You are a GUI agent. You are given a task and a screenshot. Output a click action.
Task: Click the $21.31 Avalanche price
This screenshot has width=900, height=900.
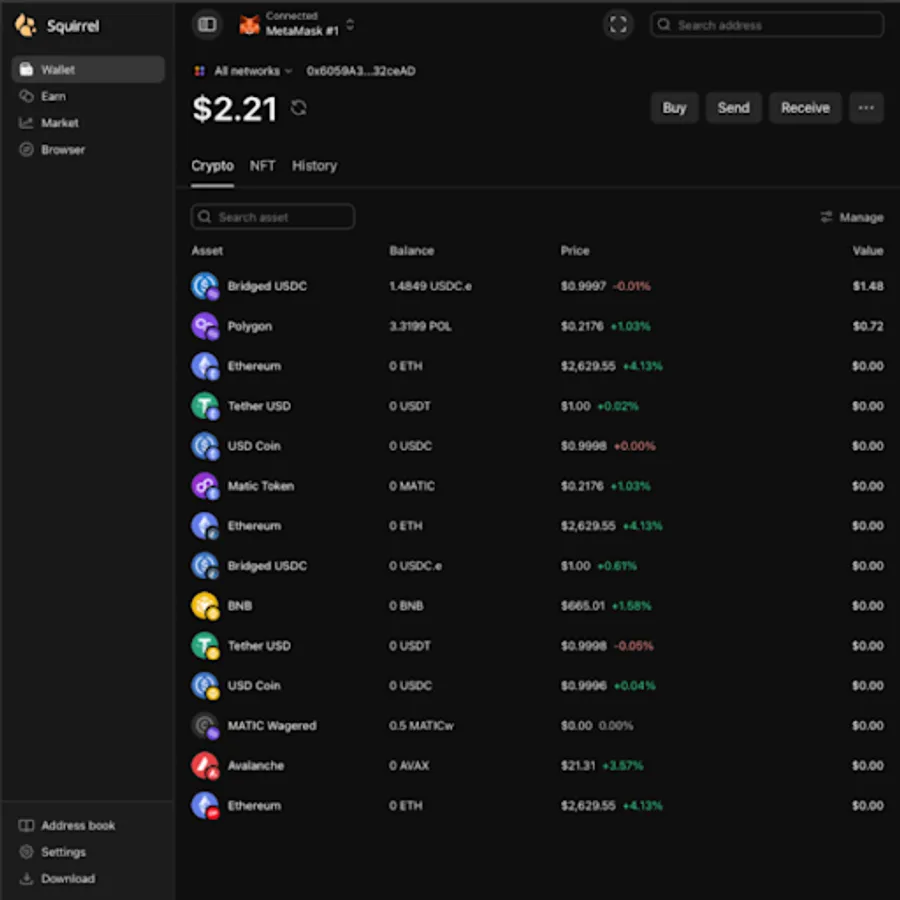tap(578, 765)
